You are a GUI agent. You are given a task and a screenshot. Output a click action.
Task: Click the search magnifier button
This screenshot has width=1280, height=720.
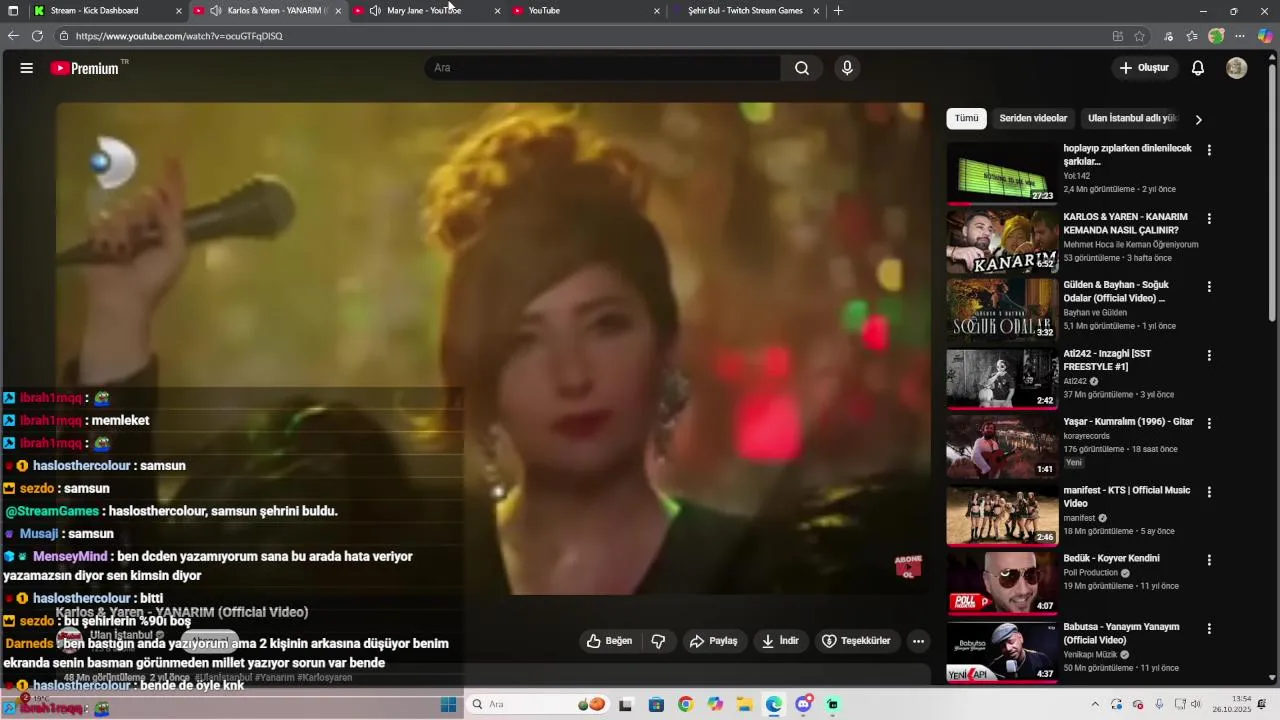[802, 68]
